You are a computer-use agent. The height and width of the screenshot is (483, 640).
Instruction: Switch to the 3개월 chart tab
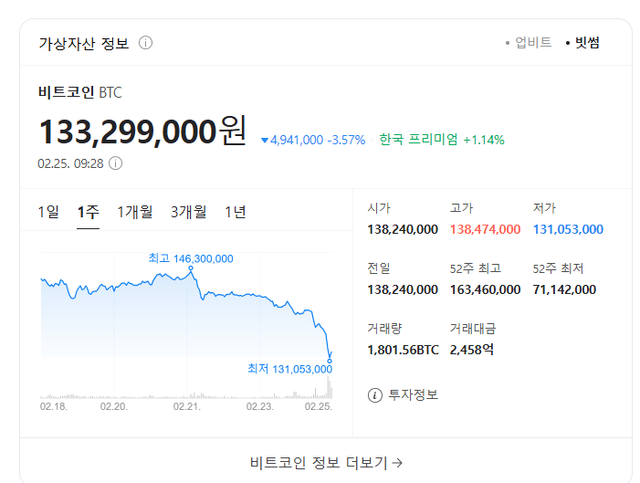pos(188,212)
